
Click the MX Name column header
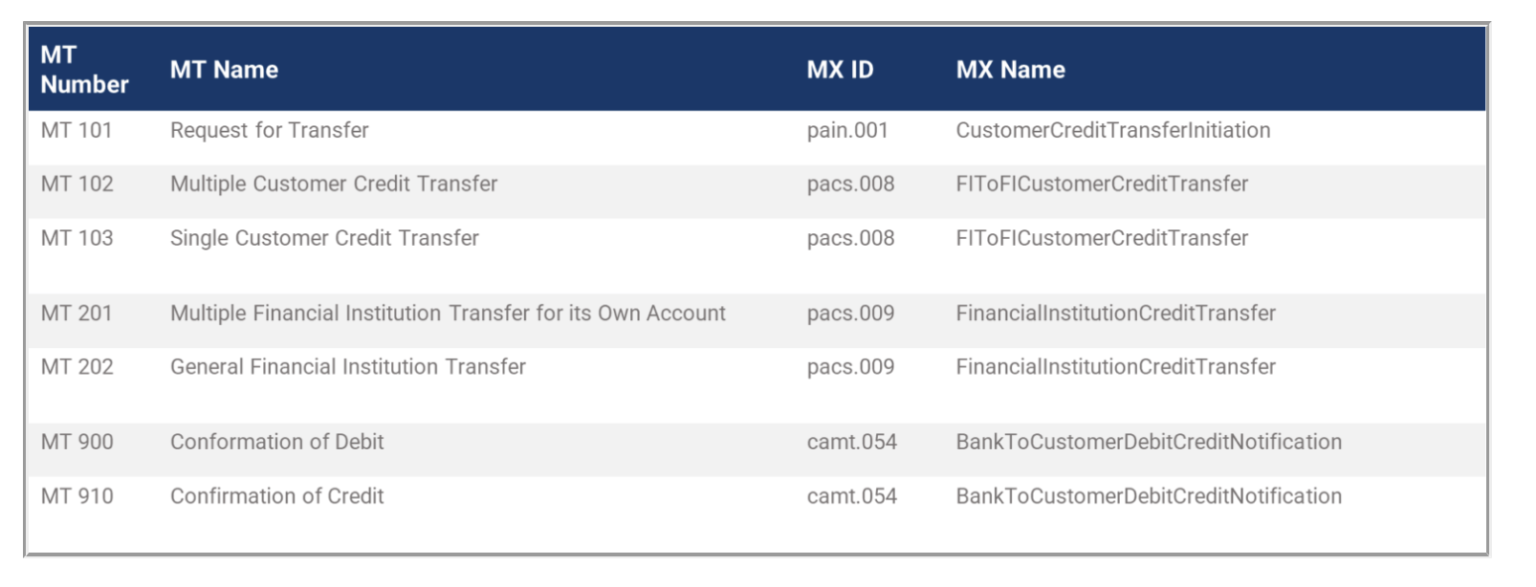1010,70
